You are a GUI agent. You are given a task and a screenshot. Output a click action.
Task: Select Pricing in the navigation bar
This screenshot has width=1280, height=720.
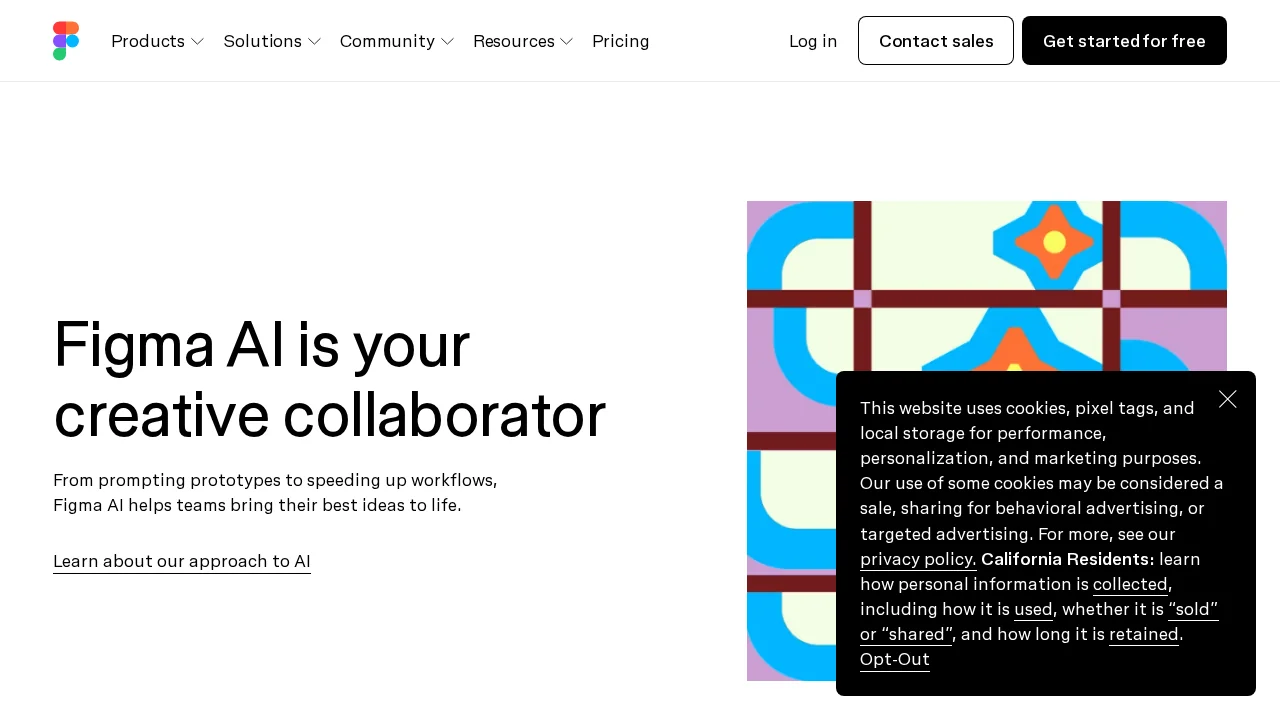[621, 41]
